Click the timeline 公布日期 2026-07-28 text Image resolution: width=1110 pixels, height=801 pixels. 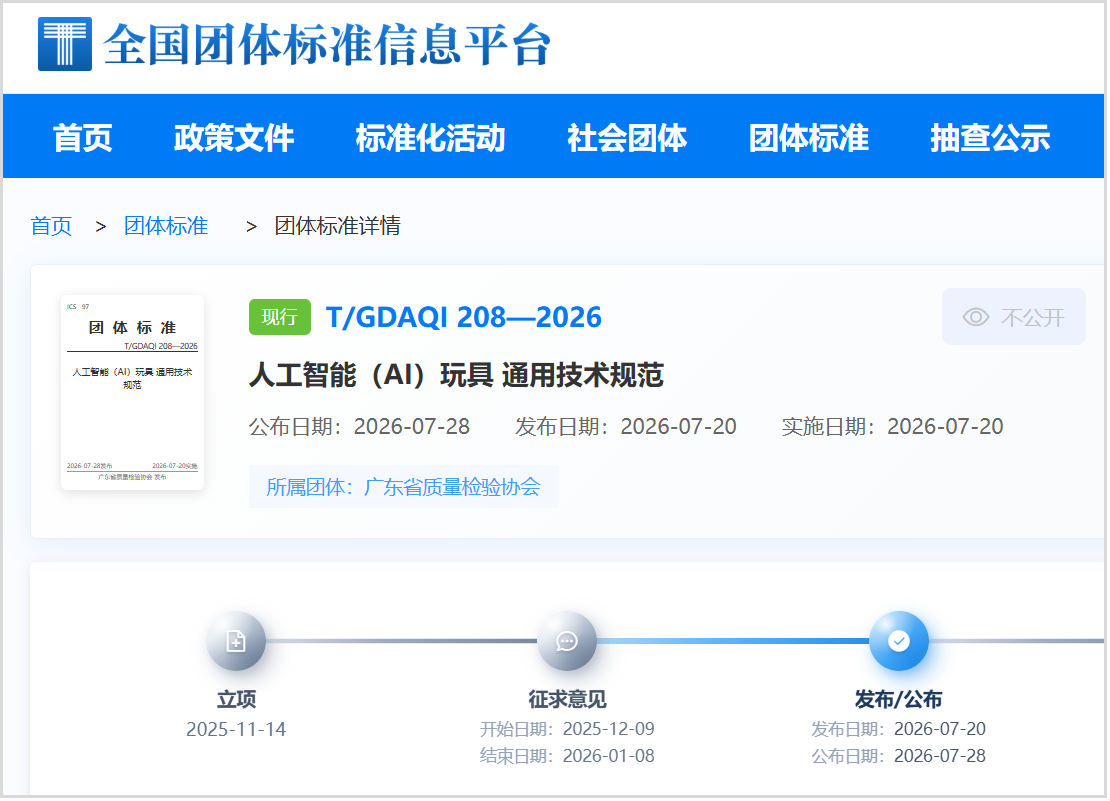899,757
